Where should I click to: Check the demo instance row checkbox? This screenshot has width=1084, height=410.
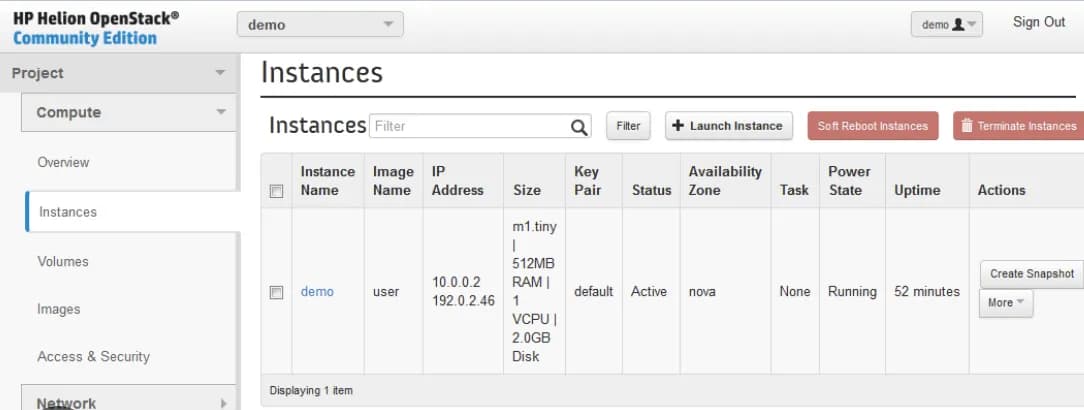click(277, 292)
